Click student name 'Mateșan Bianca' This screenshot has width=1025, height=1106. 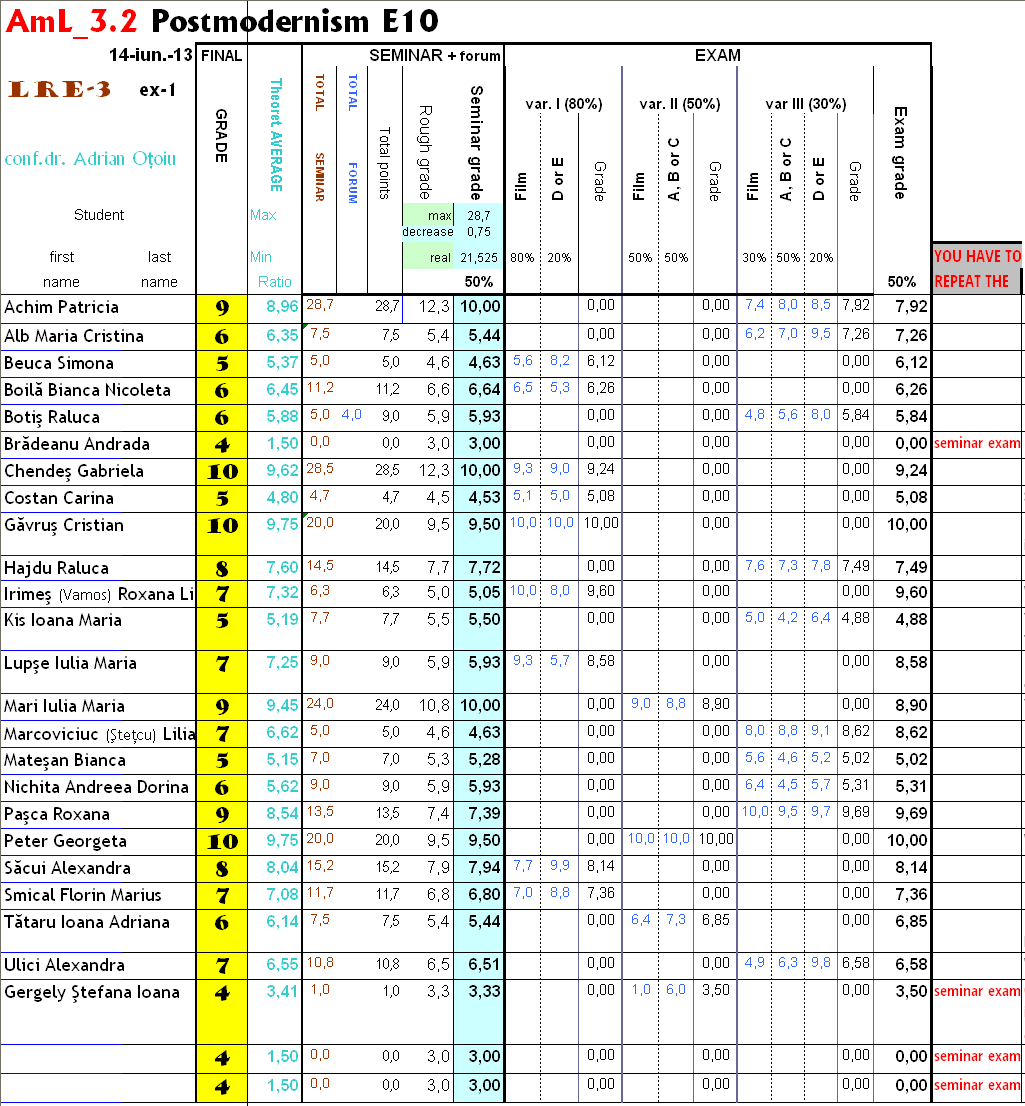click(x=64, y=760)
